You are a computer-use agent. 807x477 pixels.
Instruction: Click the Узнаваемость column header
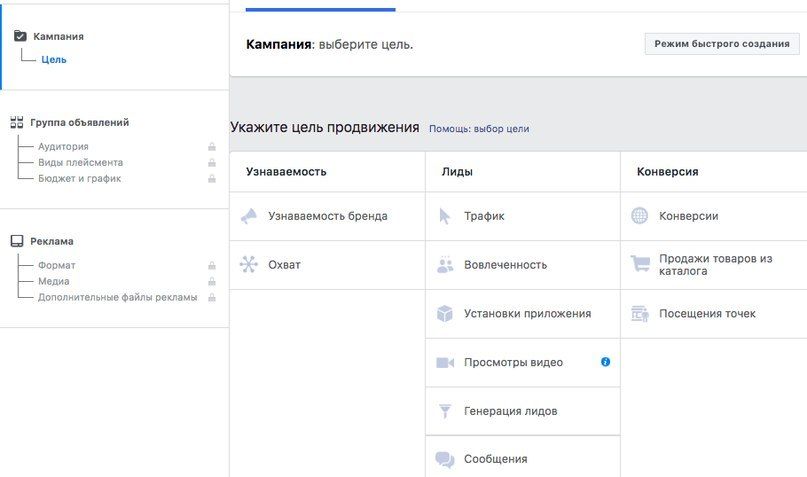(286, 172)
